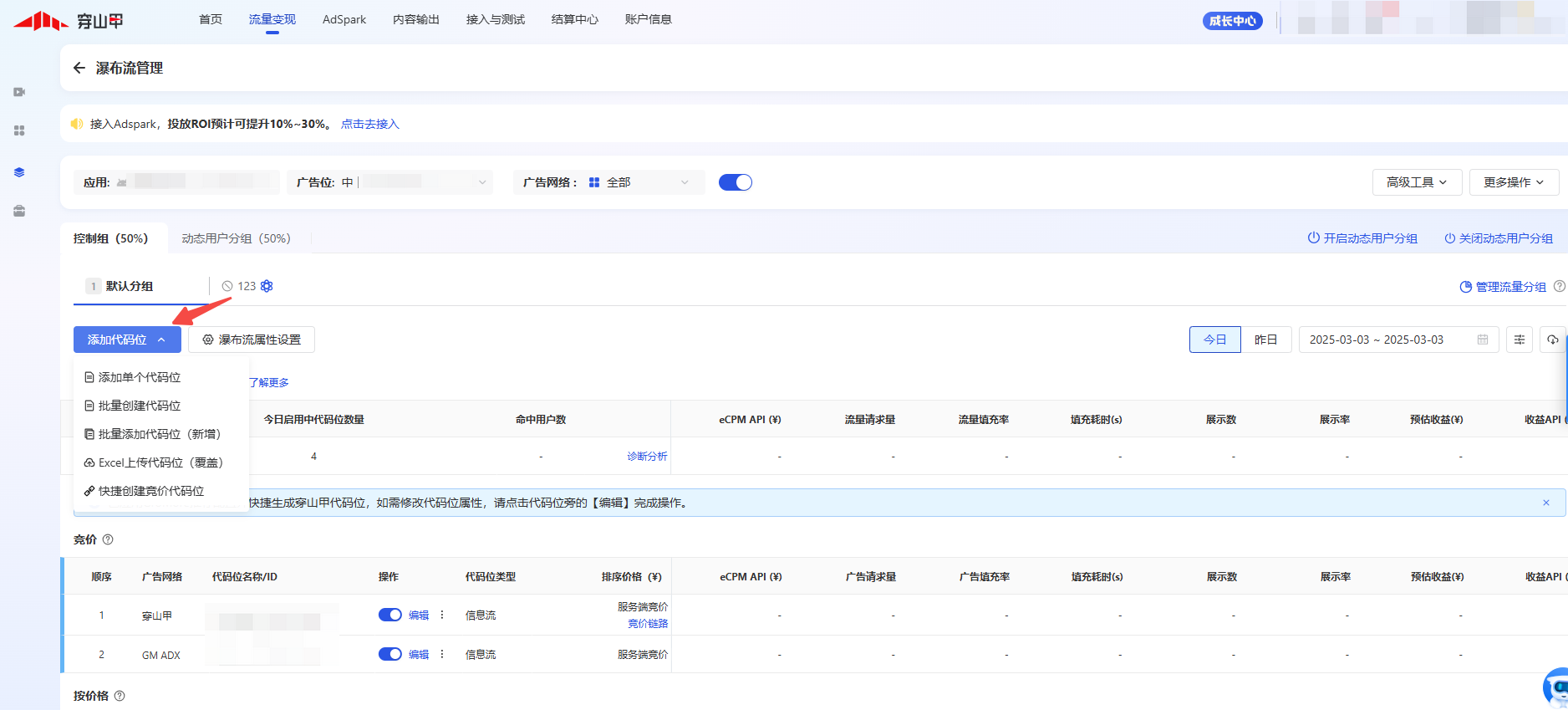Switch to 动态用户分组 (50%) tab
The height and width of the screenshot is (710, 1568).
236,238
